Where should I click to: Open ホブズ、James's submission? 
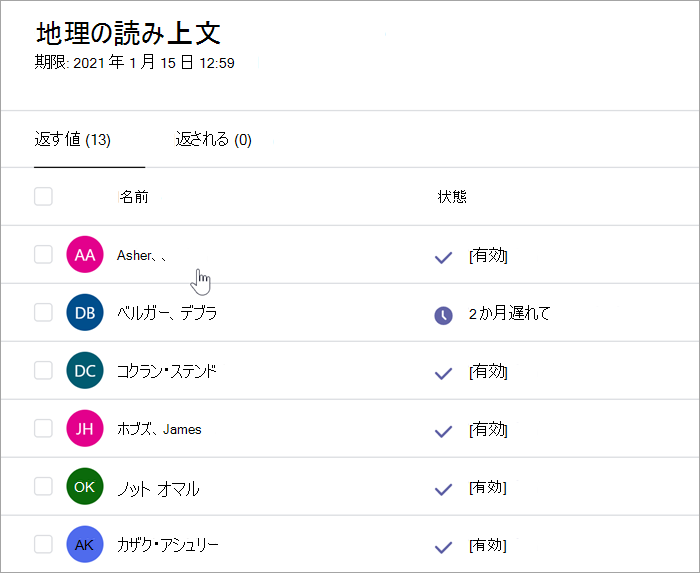point(159,429)
